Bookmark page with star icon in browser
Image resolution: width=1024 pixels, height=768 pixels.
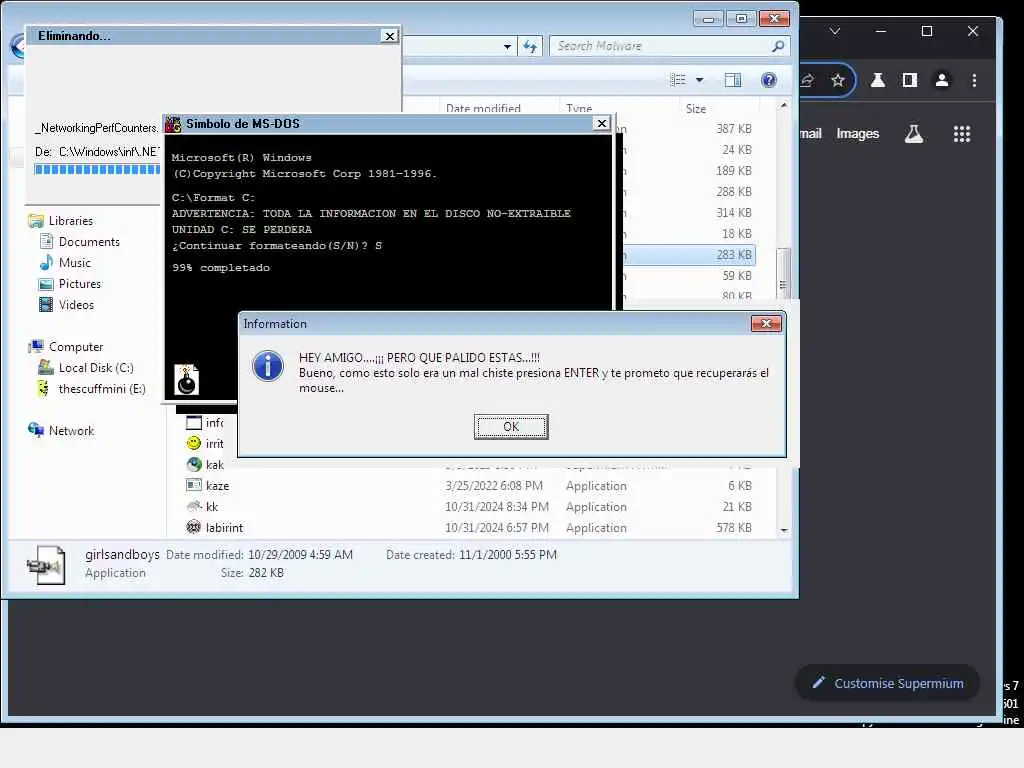coord(838,80)
